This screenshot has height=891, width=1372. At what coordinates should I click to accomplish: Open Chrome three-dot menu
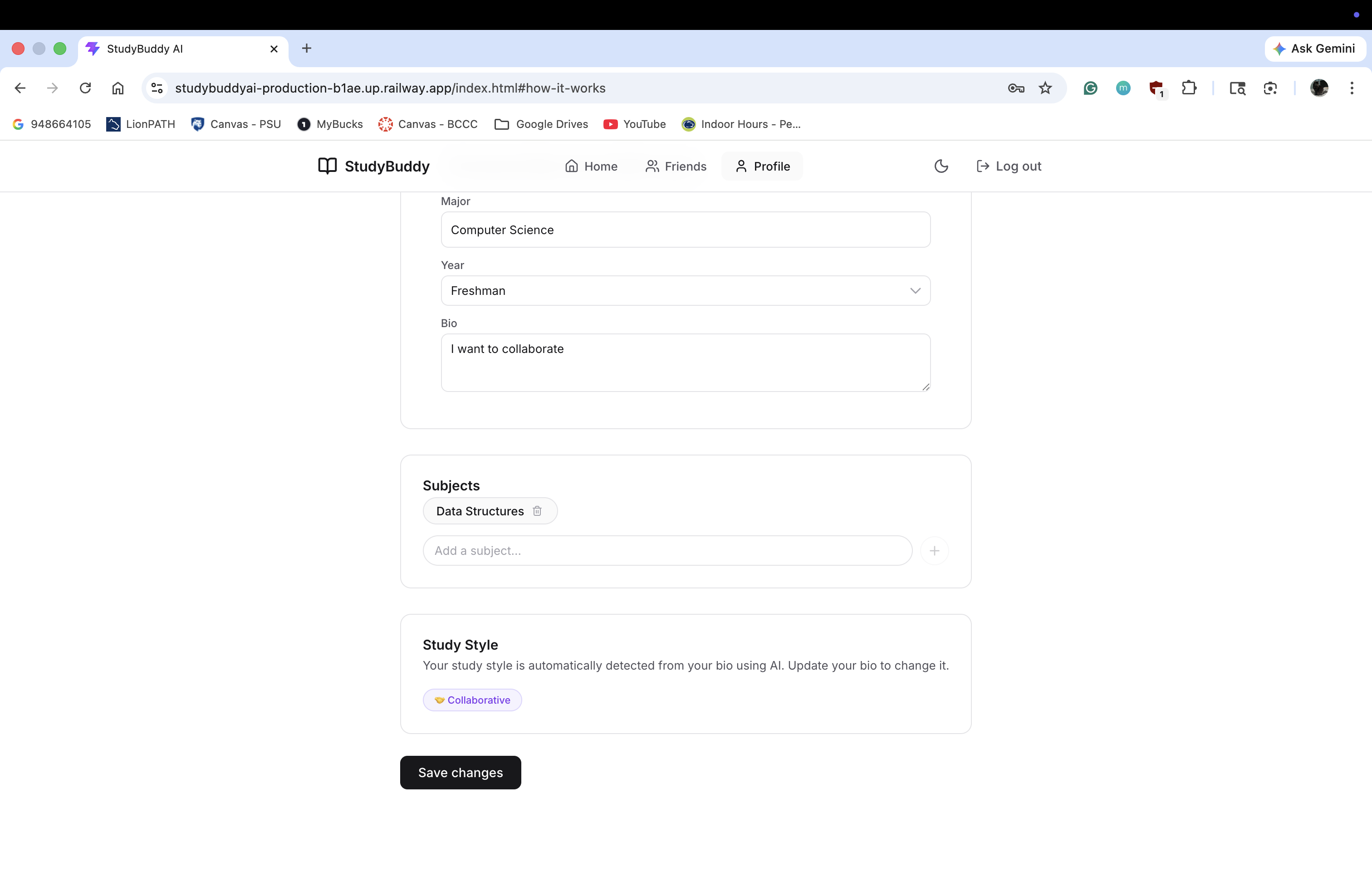pyautogui.click(x=1351, y=88)
